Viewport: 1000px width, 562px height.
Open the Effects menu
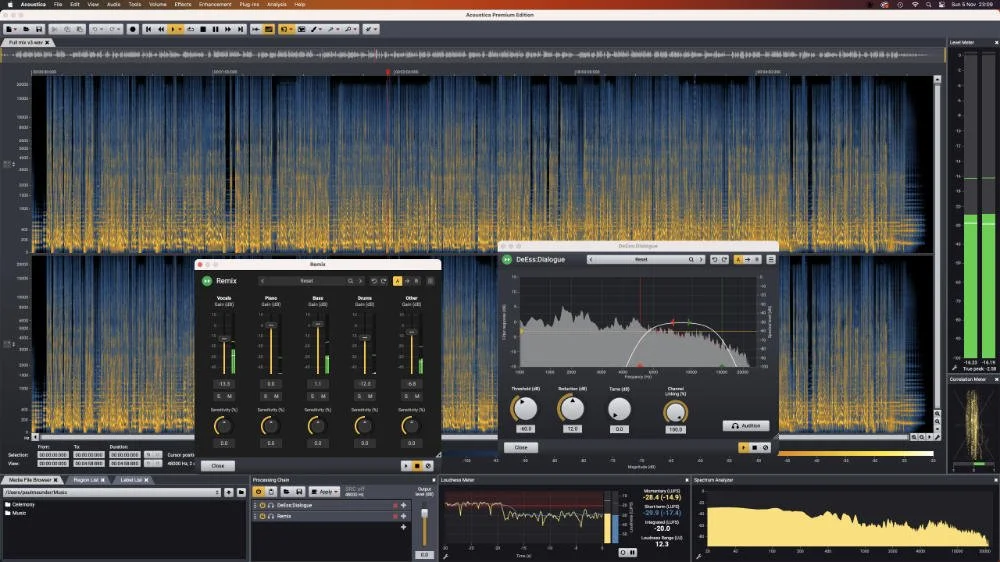(x=182, y=4)
